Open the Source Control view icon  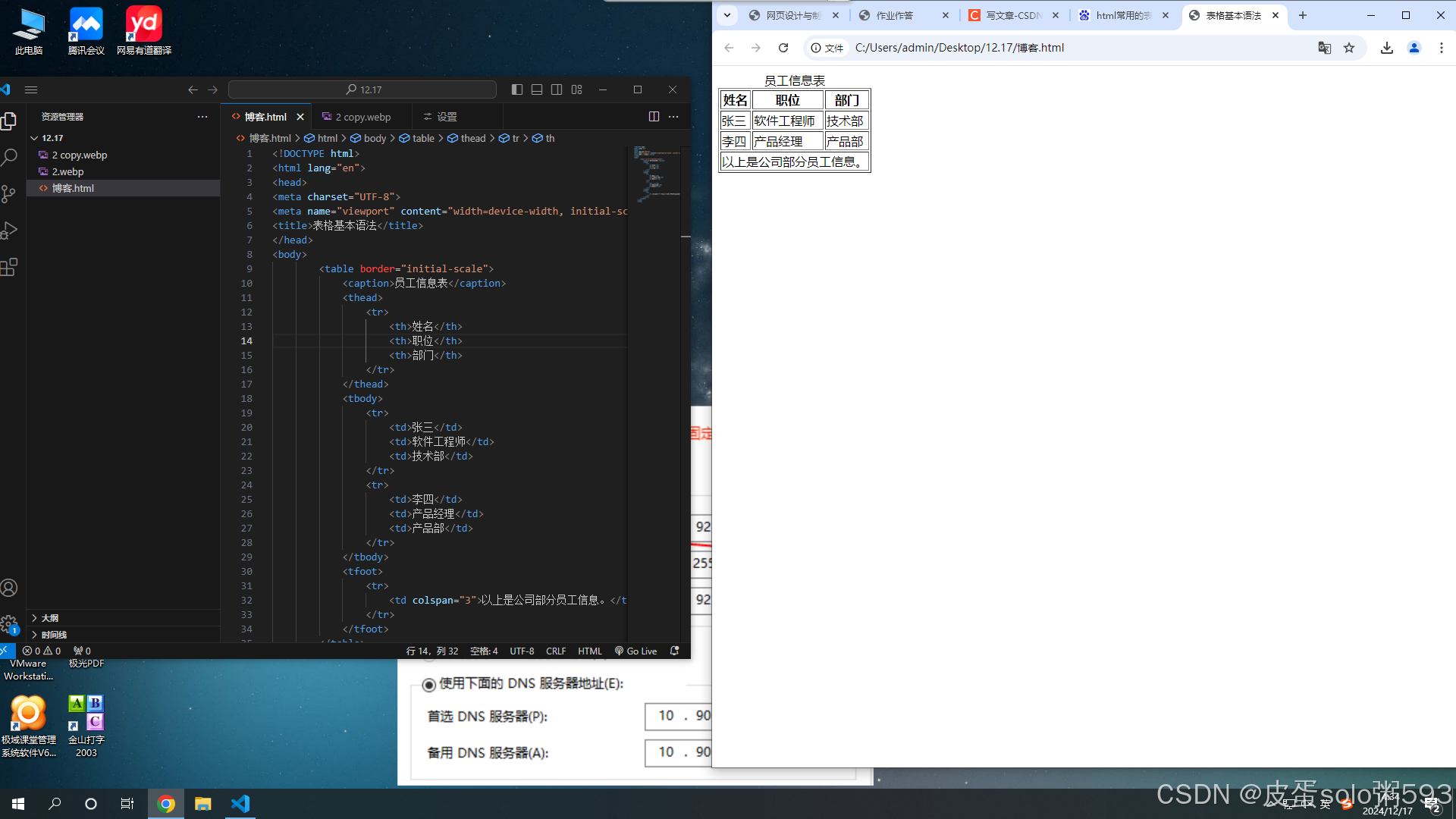[x=9, y=194]
